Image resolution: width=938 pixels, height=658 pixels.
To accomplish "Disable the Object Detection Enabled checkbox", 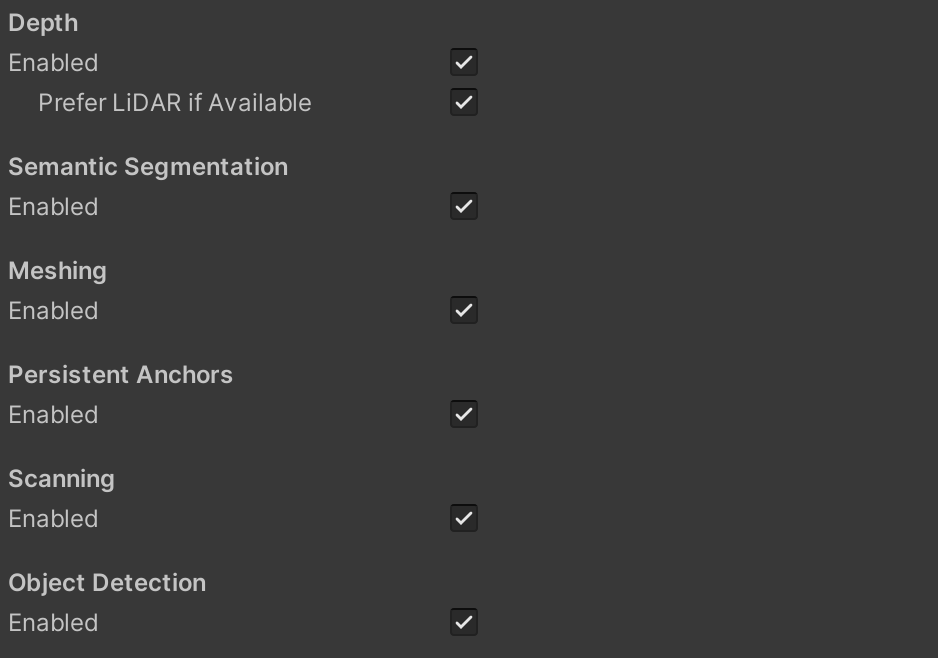I will [x=463, y=622].
